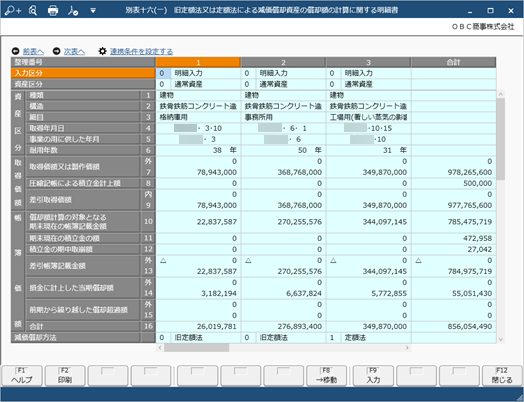Click the F8 →移動 button
Image resolution: width=524 pixels, height=402 pixels.
(x=326, y=376)
